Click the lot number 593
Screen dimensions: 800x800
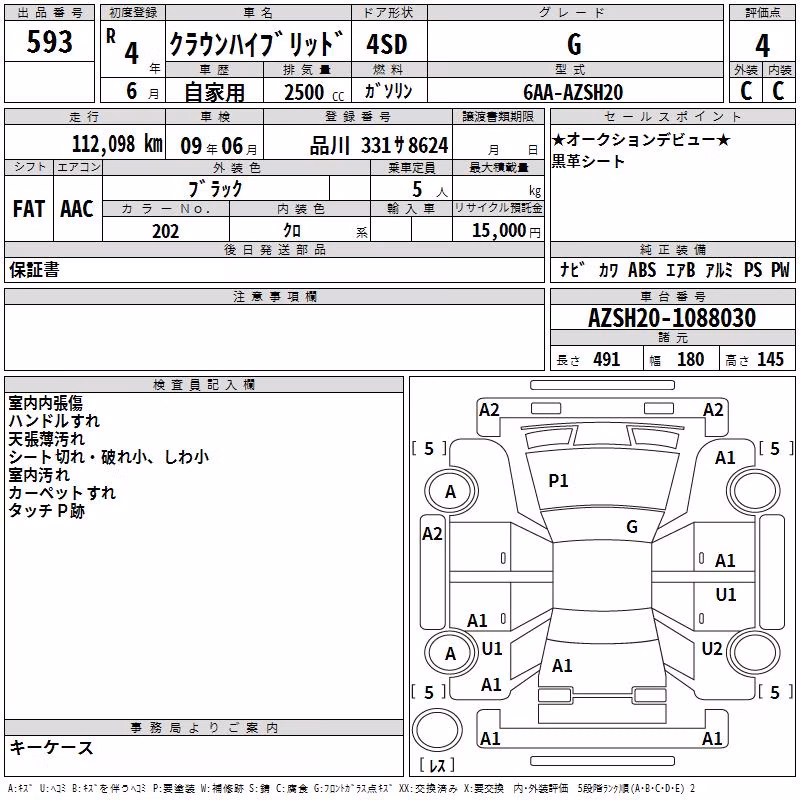click(x=49, y=42)
